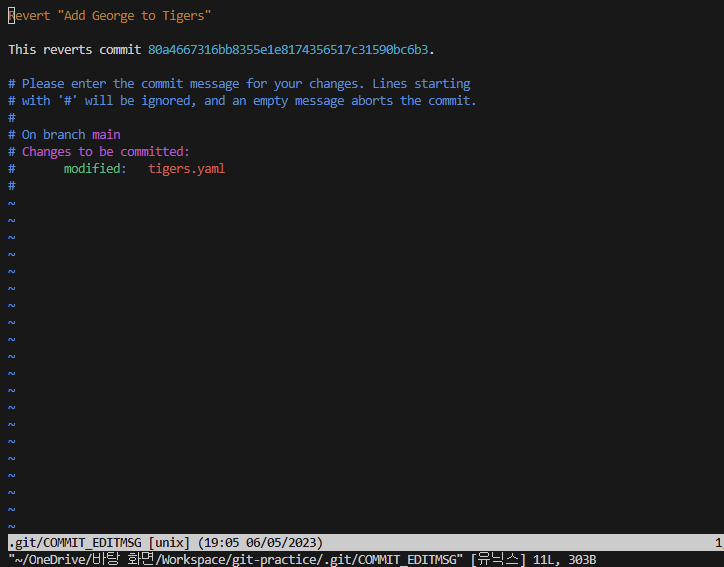Click the timestamp (19:05 06/05/2023) in status line
724x567 pixels.
[260, 543]
